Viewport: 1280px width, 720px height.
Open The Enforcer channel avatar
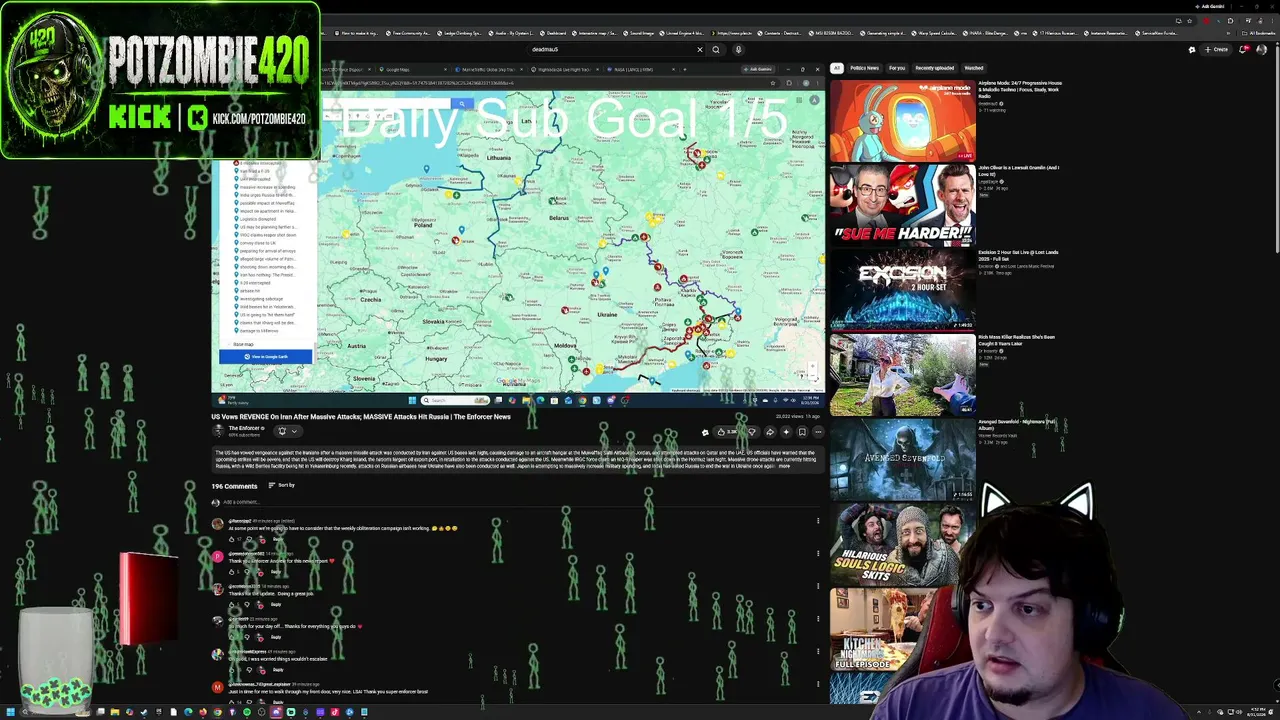pos(218,431)
